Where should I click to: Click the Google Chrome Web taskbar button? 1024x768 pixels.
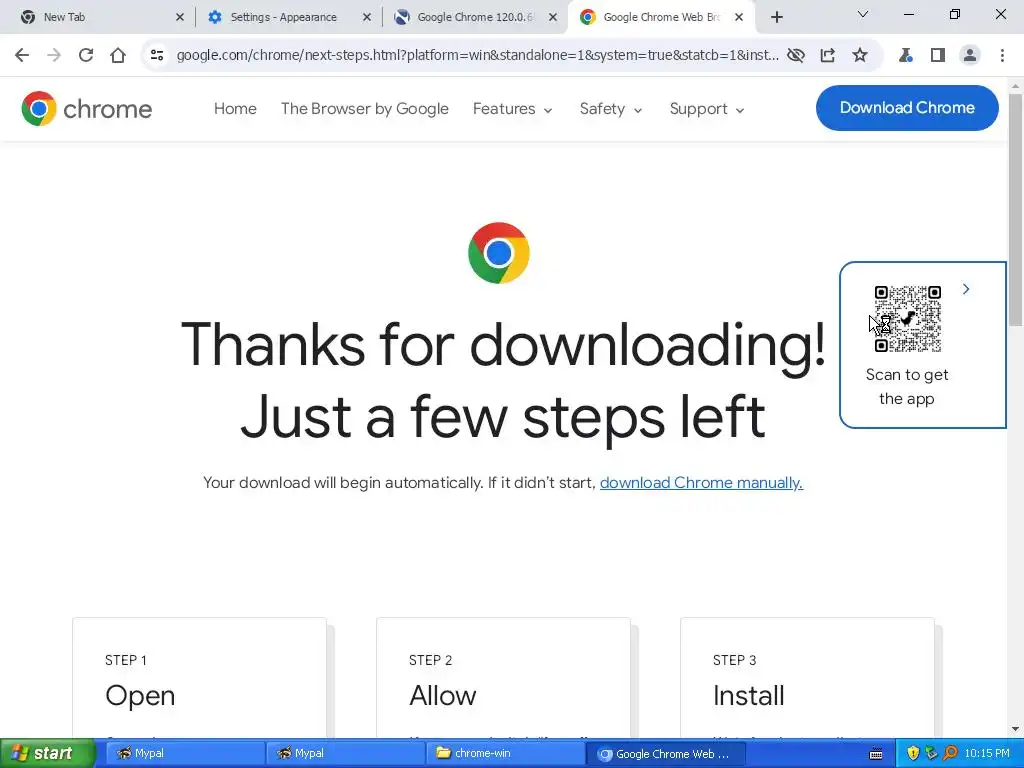[665, 754]
